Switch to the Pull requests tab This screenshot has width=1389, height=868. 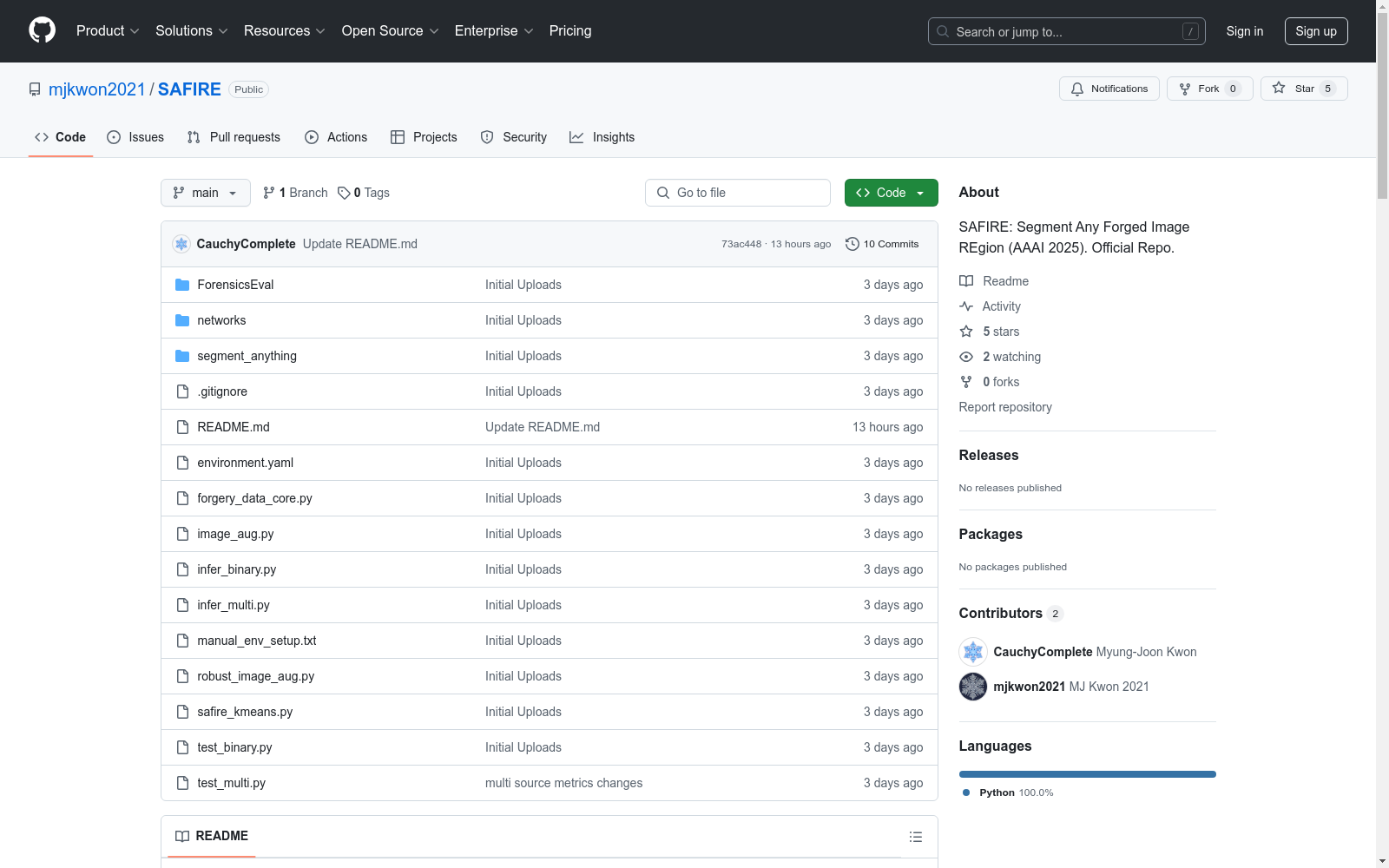tap(234, 137)
